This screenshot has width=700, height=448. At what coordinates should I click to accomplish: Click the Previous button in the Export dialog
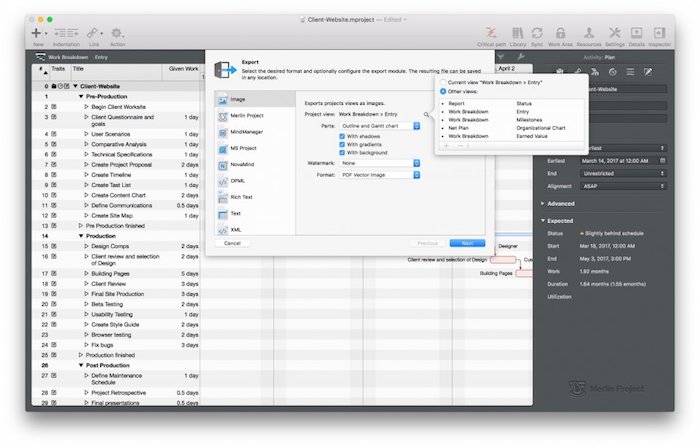pos(427,243)
